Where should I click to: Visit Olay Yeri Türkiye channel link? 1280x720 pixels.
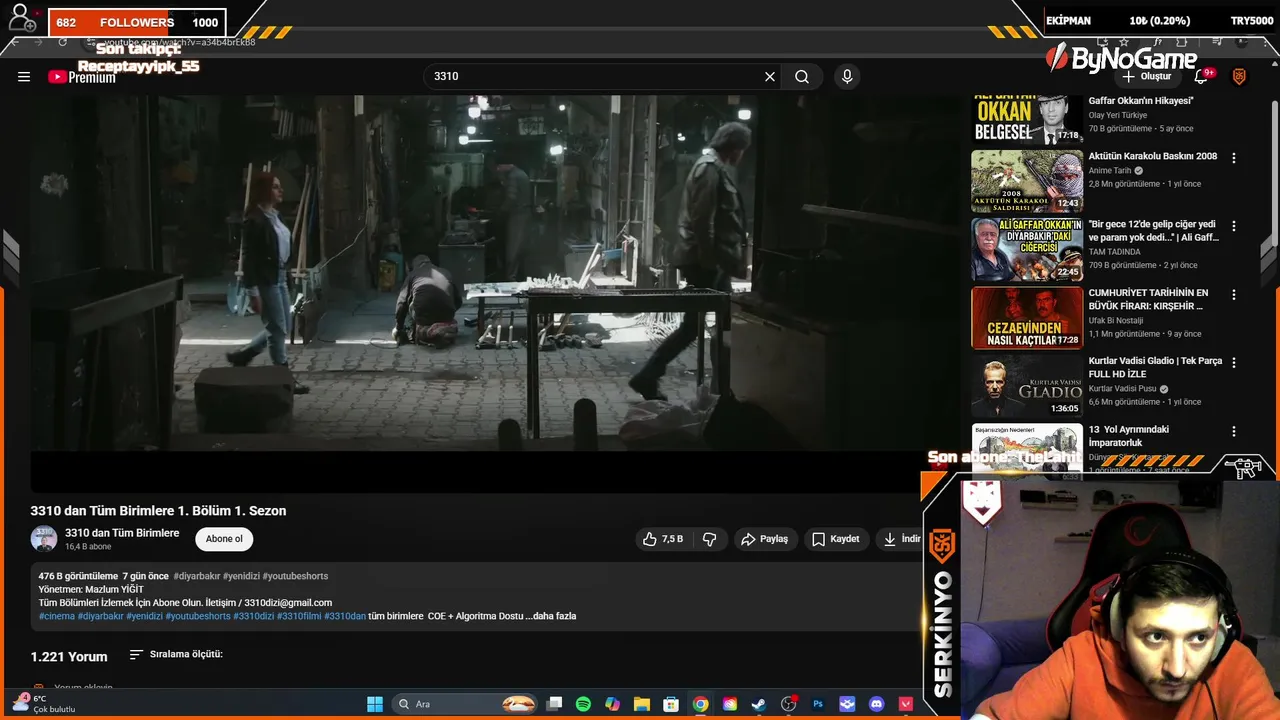click(x=1118, y=115)
